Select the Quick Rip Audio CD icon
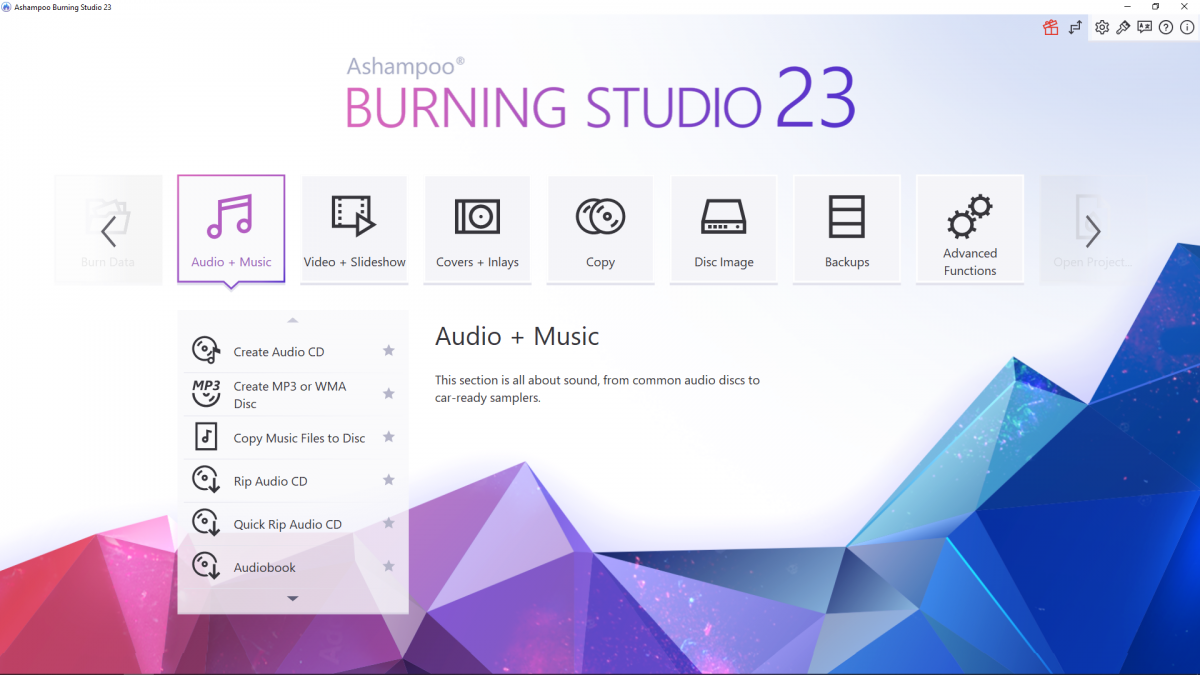The image size is (1200, 675). coord(204,521)
